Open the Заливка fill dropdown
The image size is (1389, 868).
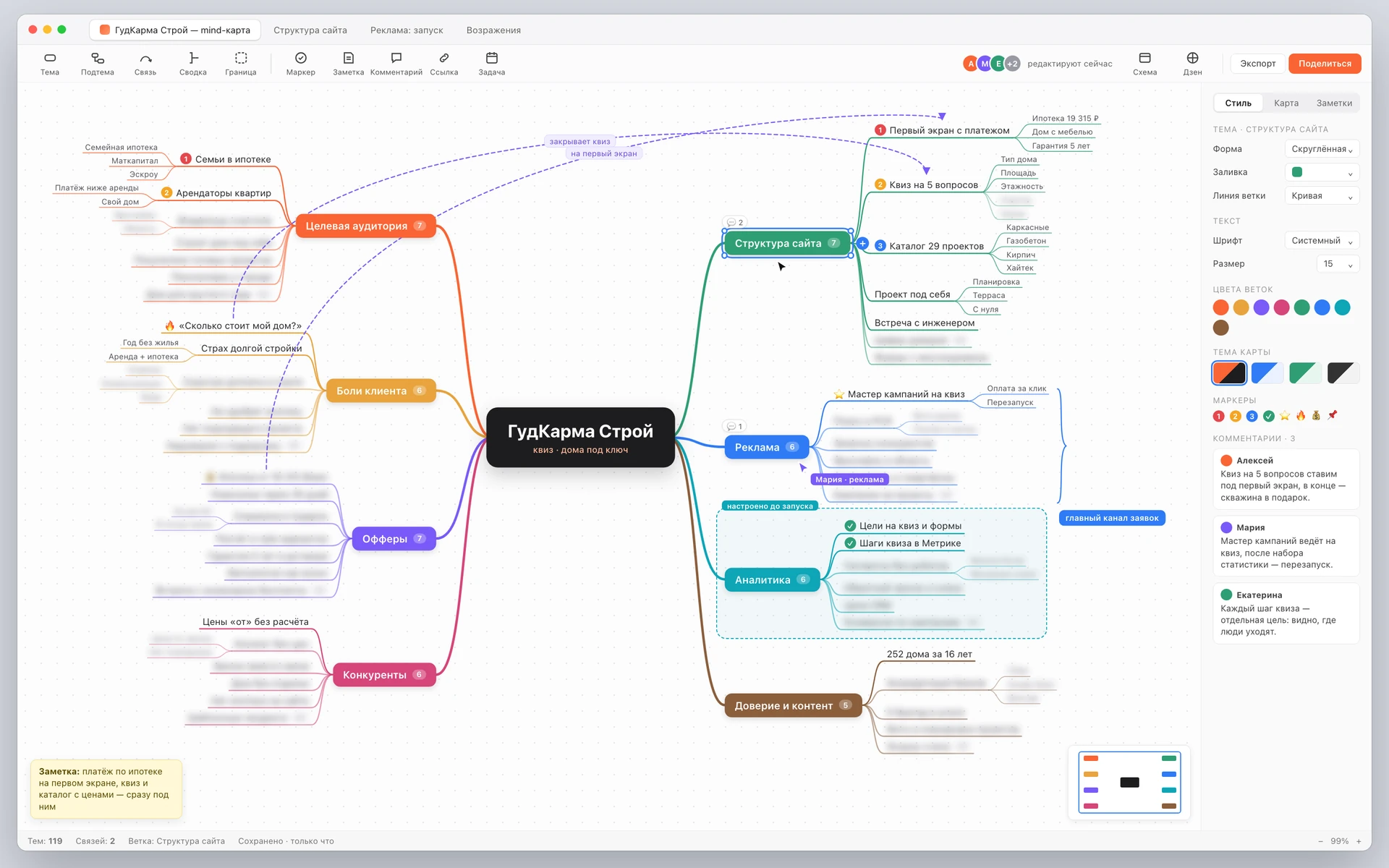pos(1322,172)
